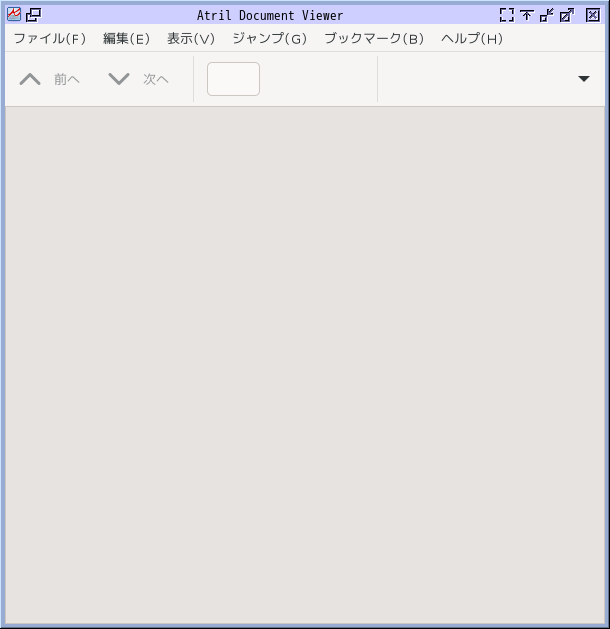This screenshot has height=629, width=610.
Task: Open the ヘルプ(H) menu
Action: [x=472, y=39]
